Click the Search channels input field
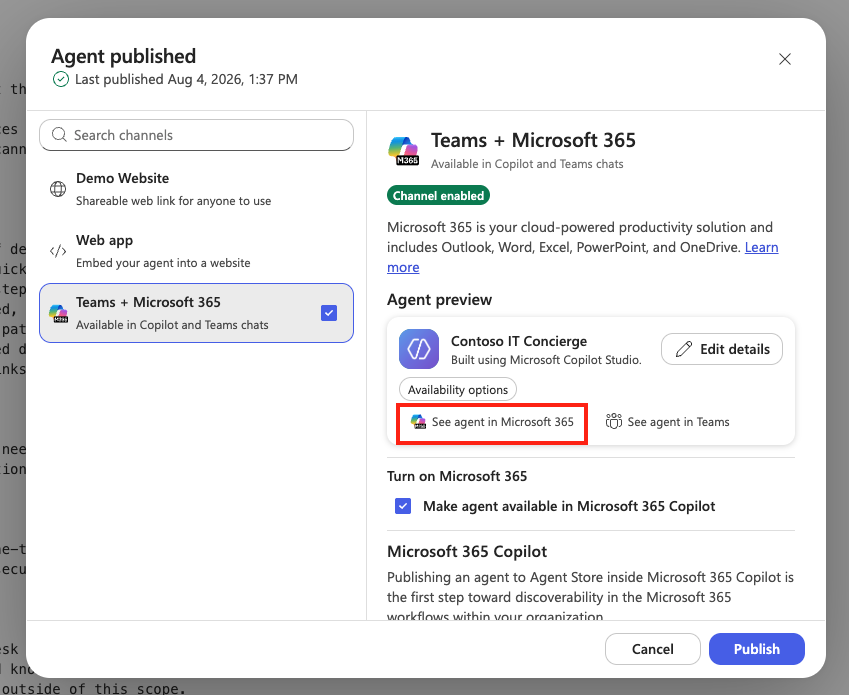Screen dimensions: 849x695 (x=197, y=135)
